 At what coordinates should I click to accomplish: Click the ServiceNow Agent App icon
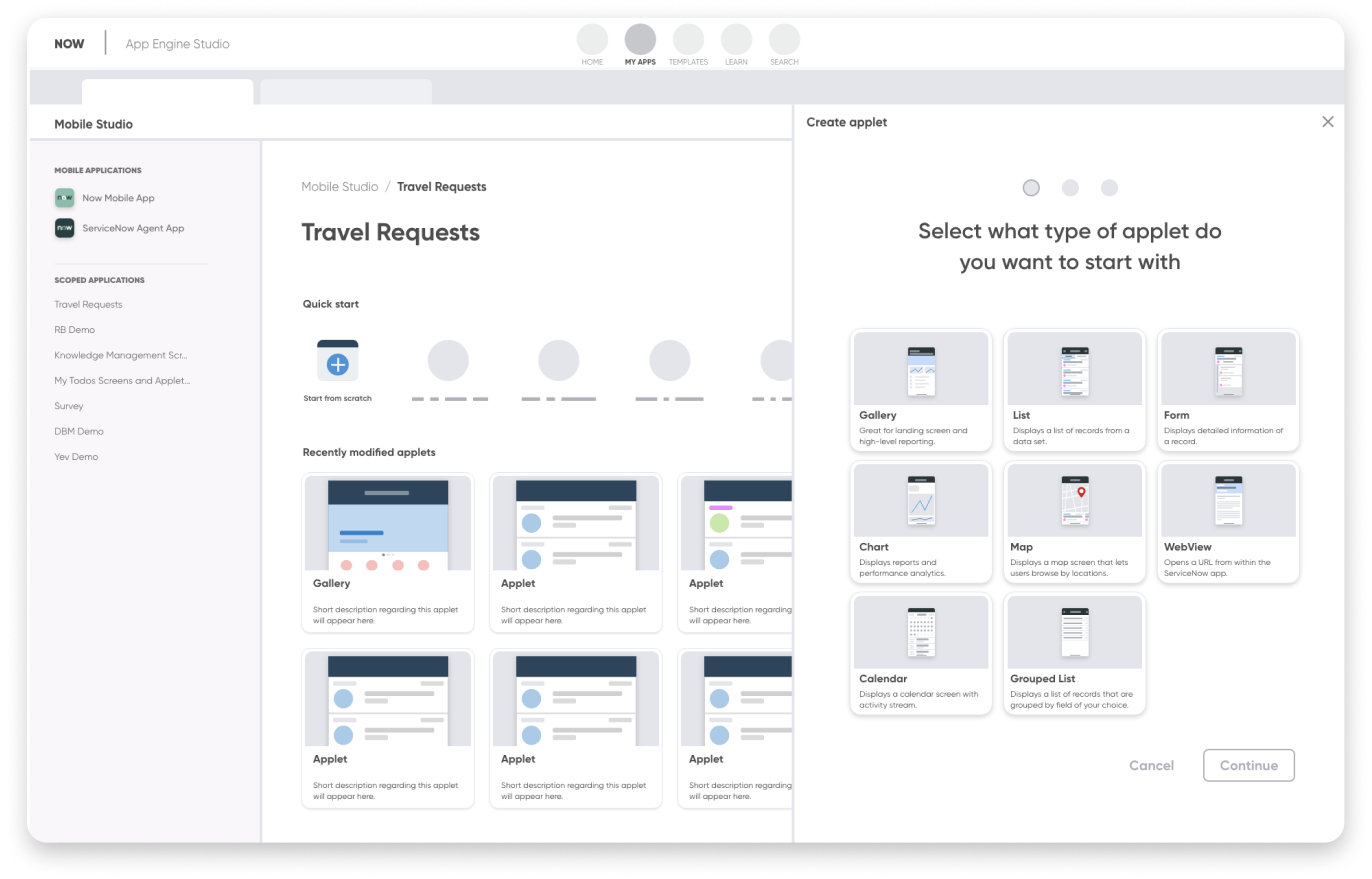(x=64, y=228)
